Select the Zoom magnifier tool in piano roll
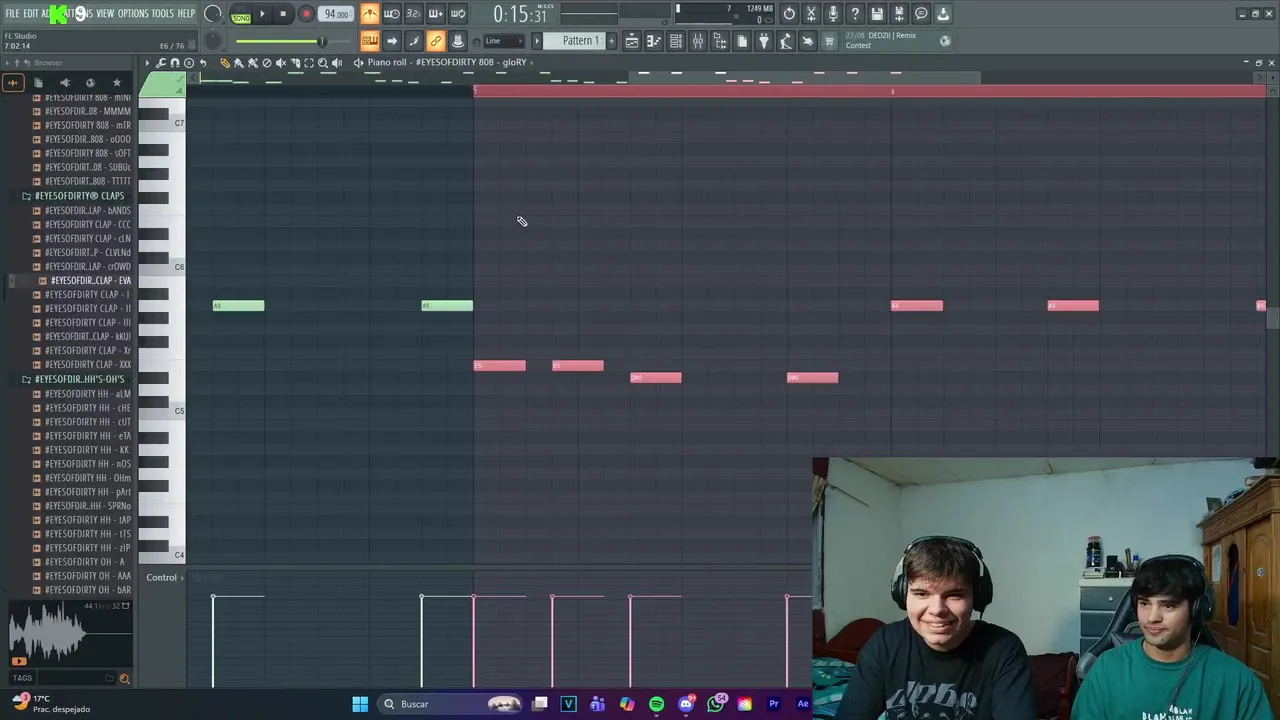This screenshot has width=1280, height=720. [x=322, y=63]
